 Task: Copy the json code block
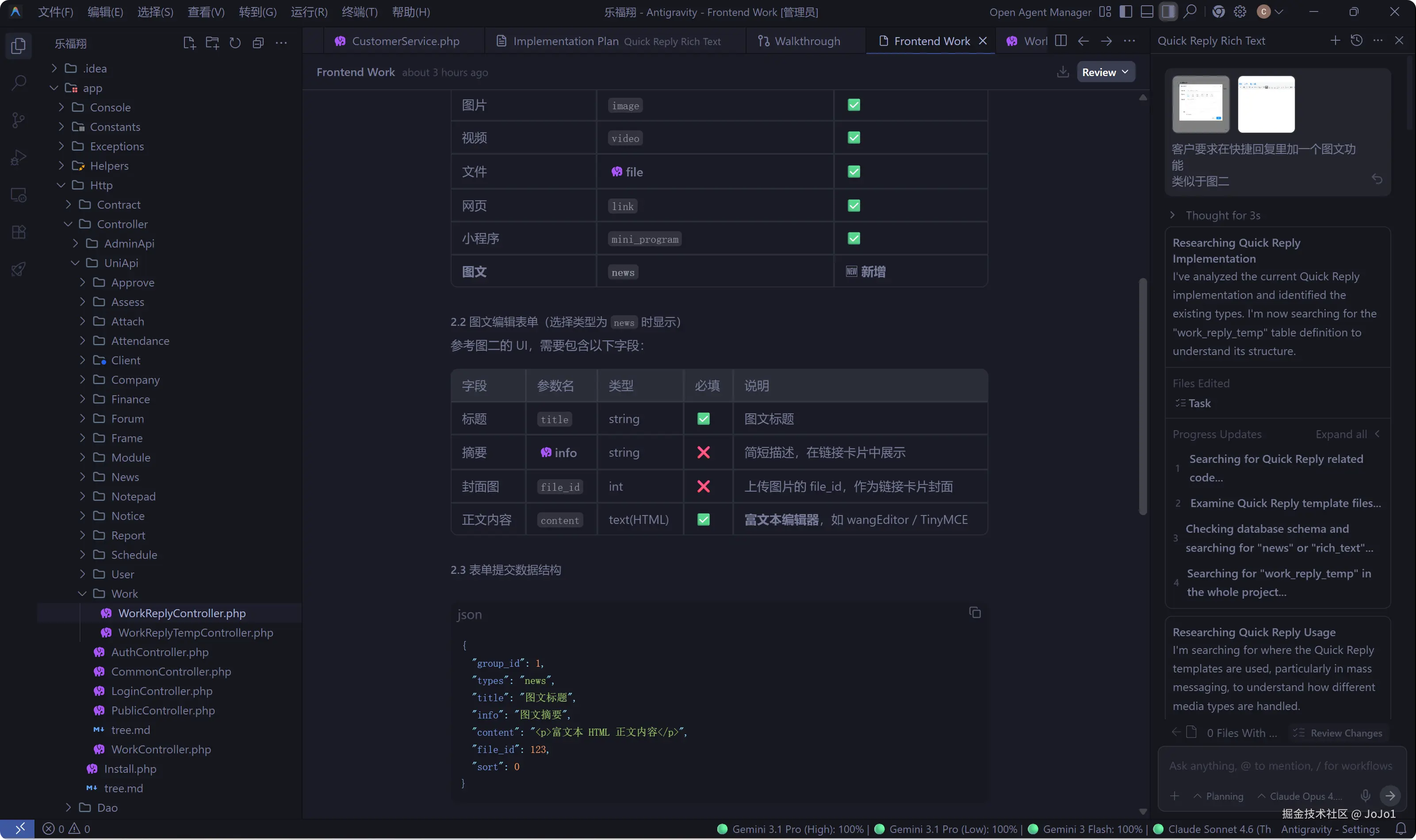pos(974,612)
